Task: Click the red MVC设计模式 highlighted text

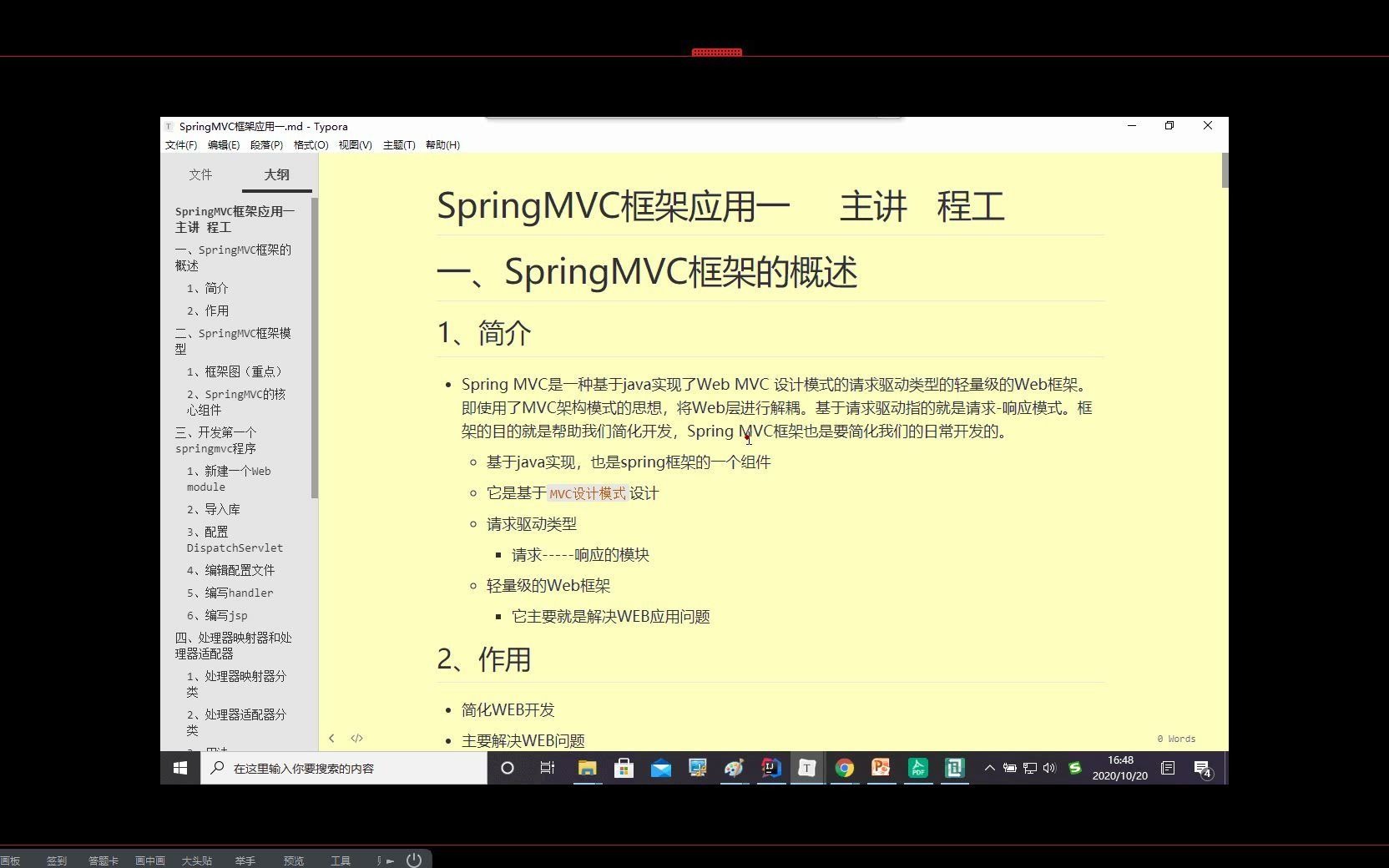Action: [587, 493]
